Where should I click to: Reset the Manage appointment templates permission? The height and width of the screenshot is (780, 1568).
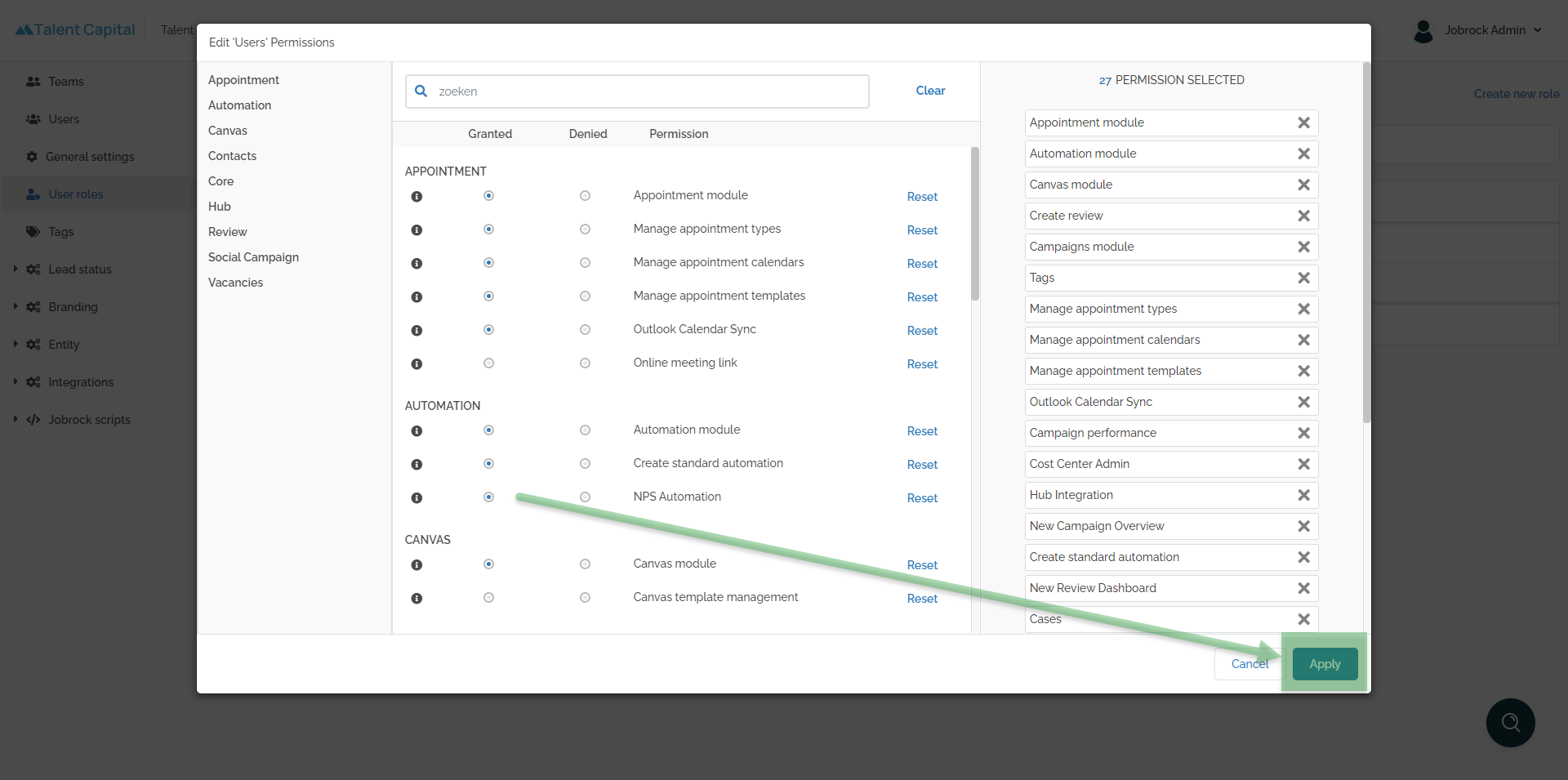(922, 297)
